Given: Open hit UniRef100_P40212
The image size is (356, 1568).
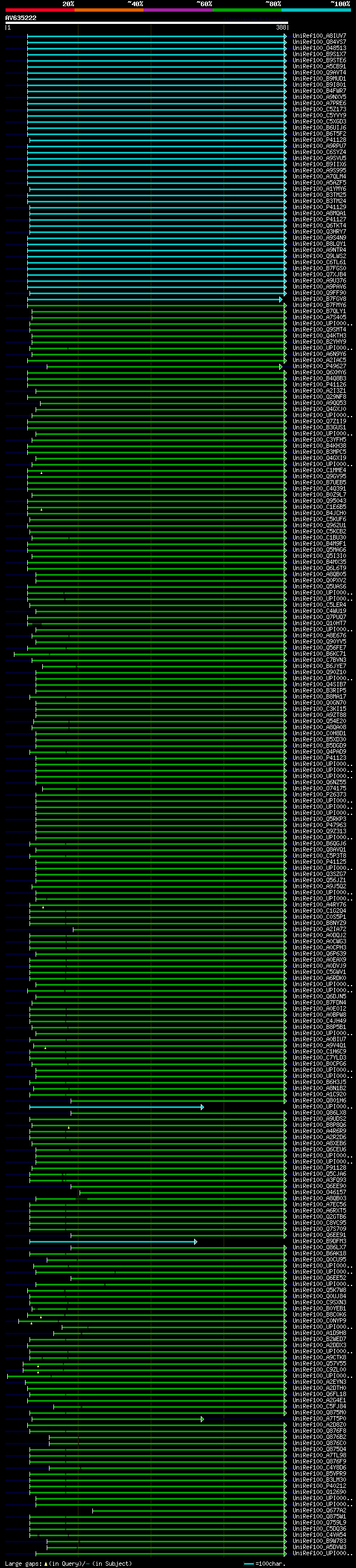Looking at the screenshot, I should (319, 1485).
